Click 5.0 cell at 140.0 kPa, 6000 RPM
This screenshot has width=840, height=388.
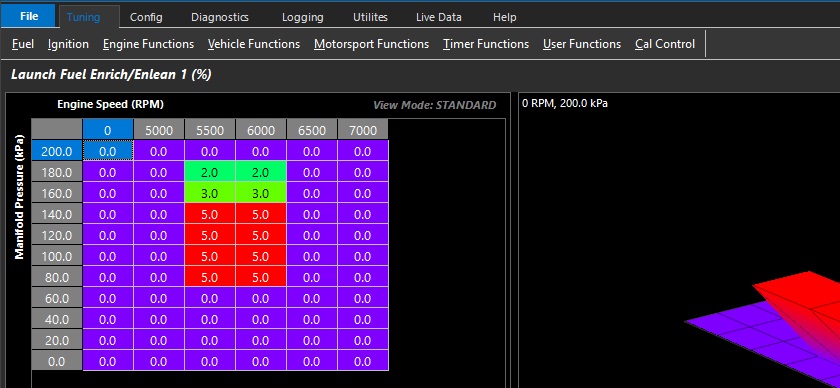tap(260, 214)
